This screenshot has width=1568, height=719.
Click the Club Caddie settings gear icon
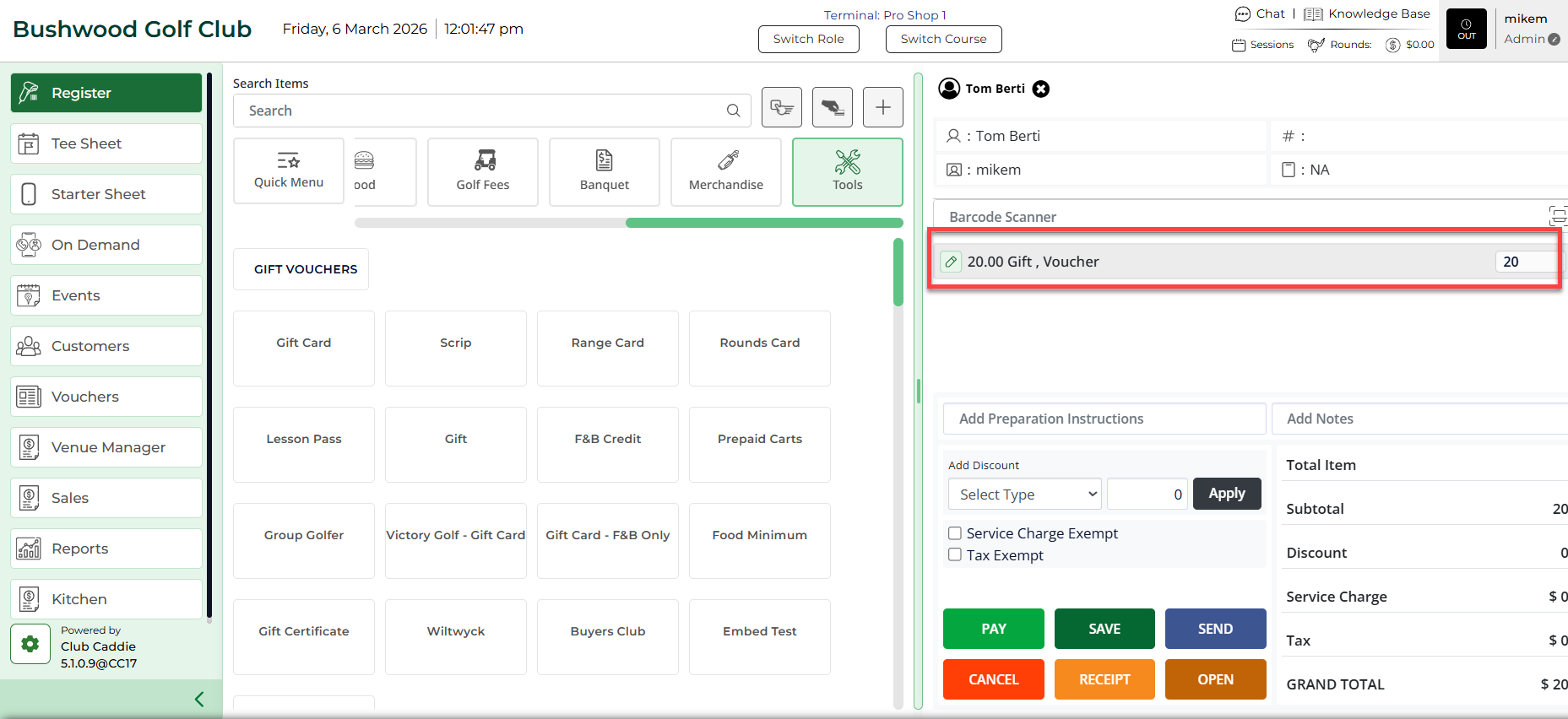pyautogui.click(x=30, y=645)
